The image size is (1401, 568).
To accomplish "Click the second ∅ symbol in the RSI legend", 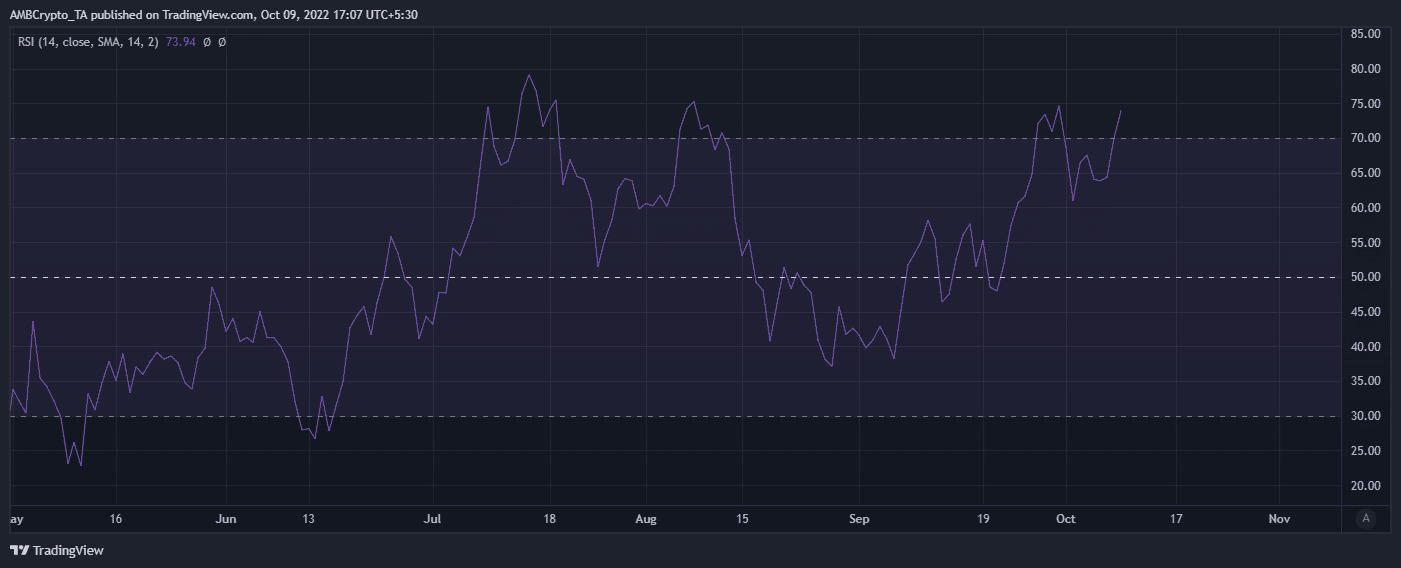I will (221, 42).
